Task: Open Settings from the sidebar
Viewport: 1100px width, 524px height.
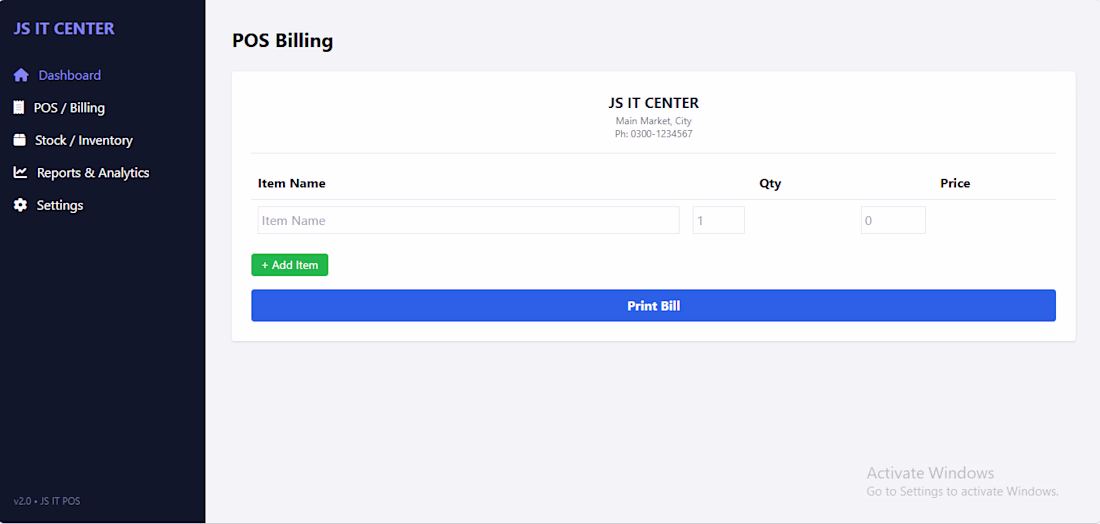Action: [x=60, y=205]
